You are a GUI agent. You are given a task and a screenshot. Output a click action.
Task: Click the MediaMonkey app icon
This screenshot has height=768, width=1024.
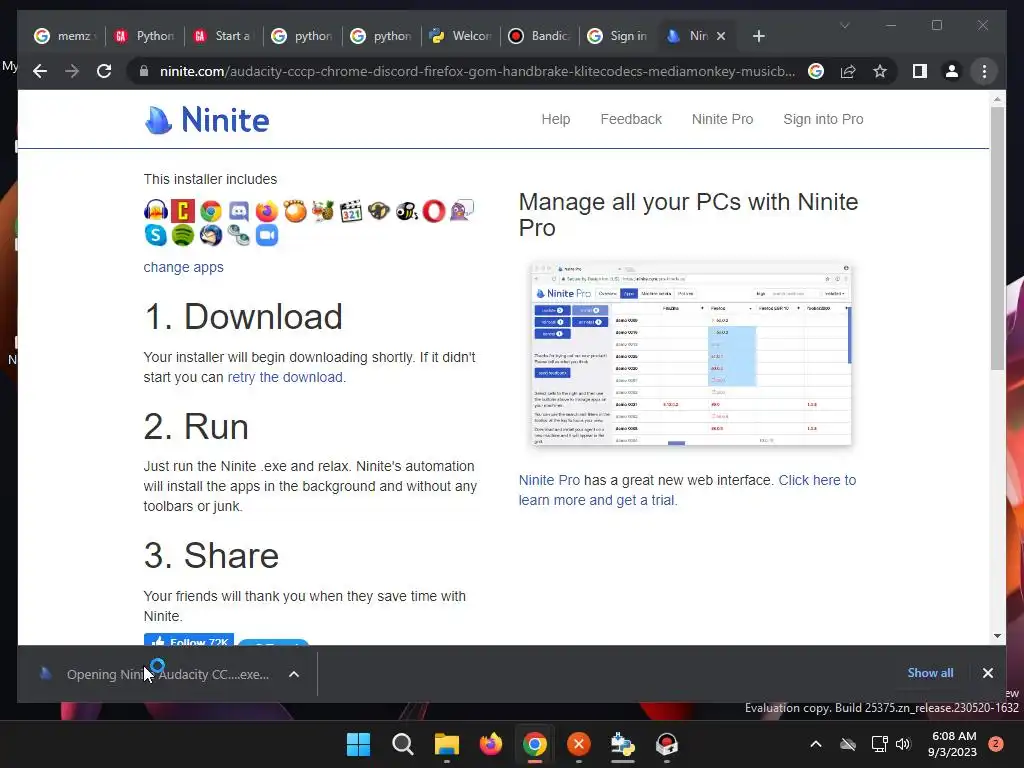tap(379, 210)
